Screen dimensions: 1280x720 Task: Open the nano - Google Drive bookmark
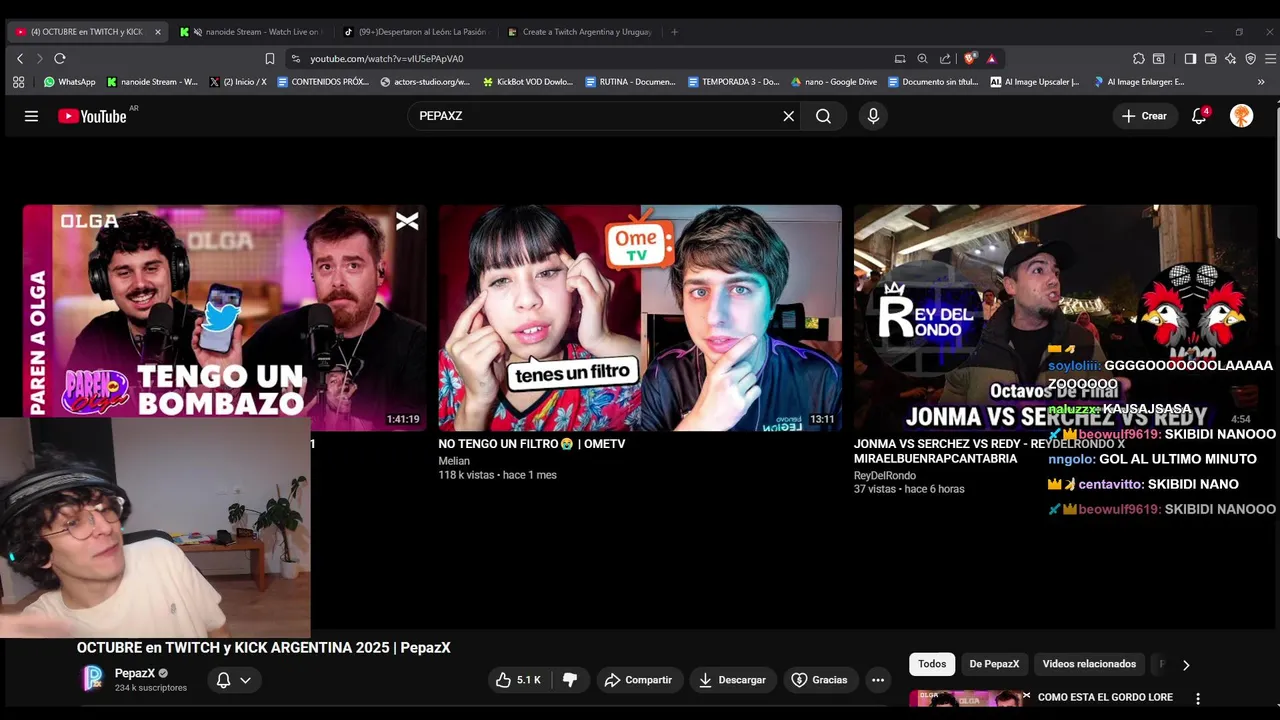tap(834, 82)
